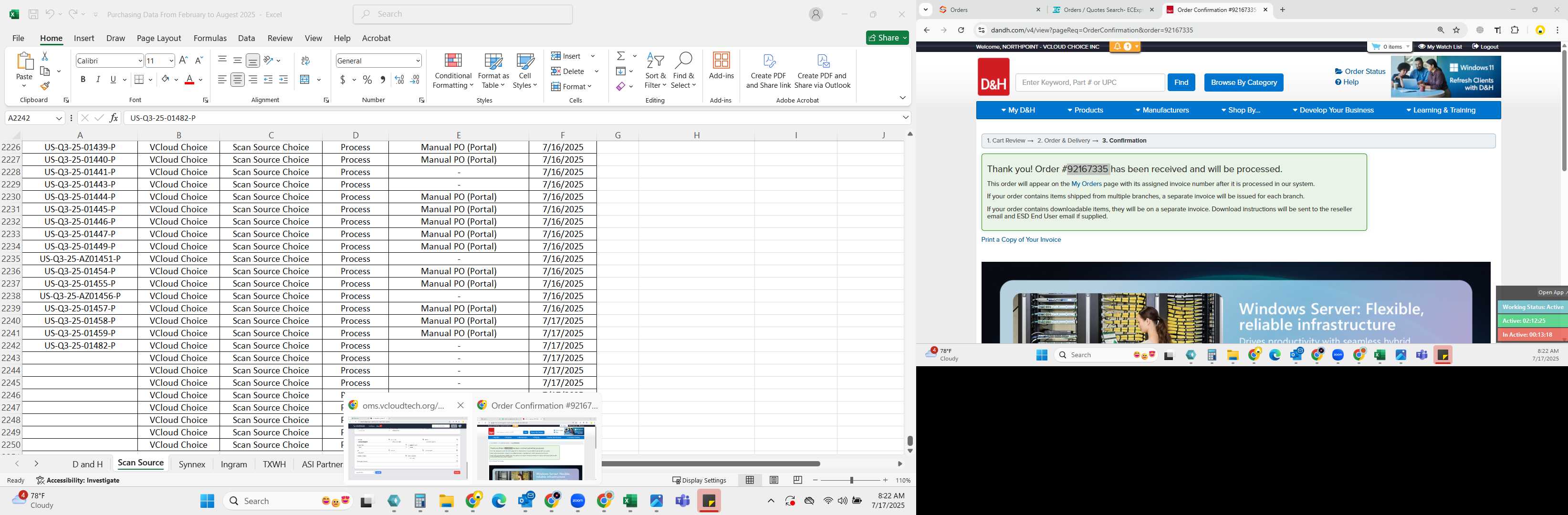This screenshot has height=515, width=1568.
Task: Open the File menu
Action: coord(18,38)
